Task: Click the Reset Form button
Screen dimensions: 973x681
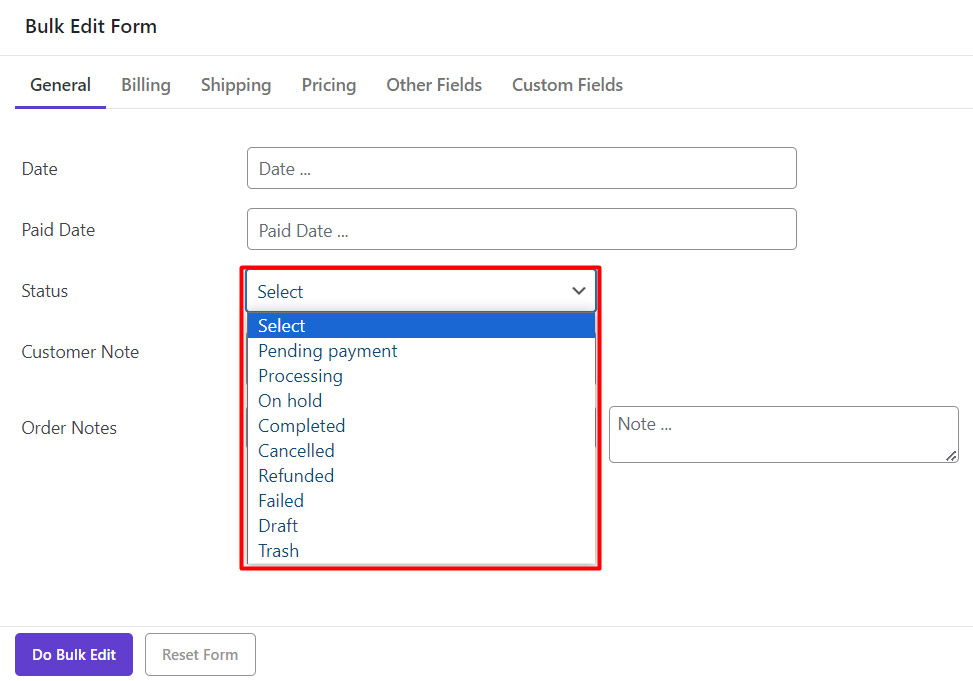Action: tap(200, 655)
